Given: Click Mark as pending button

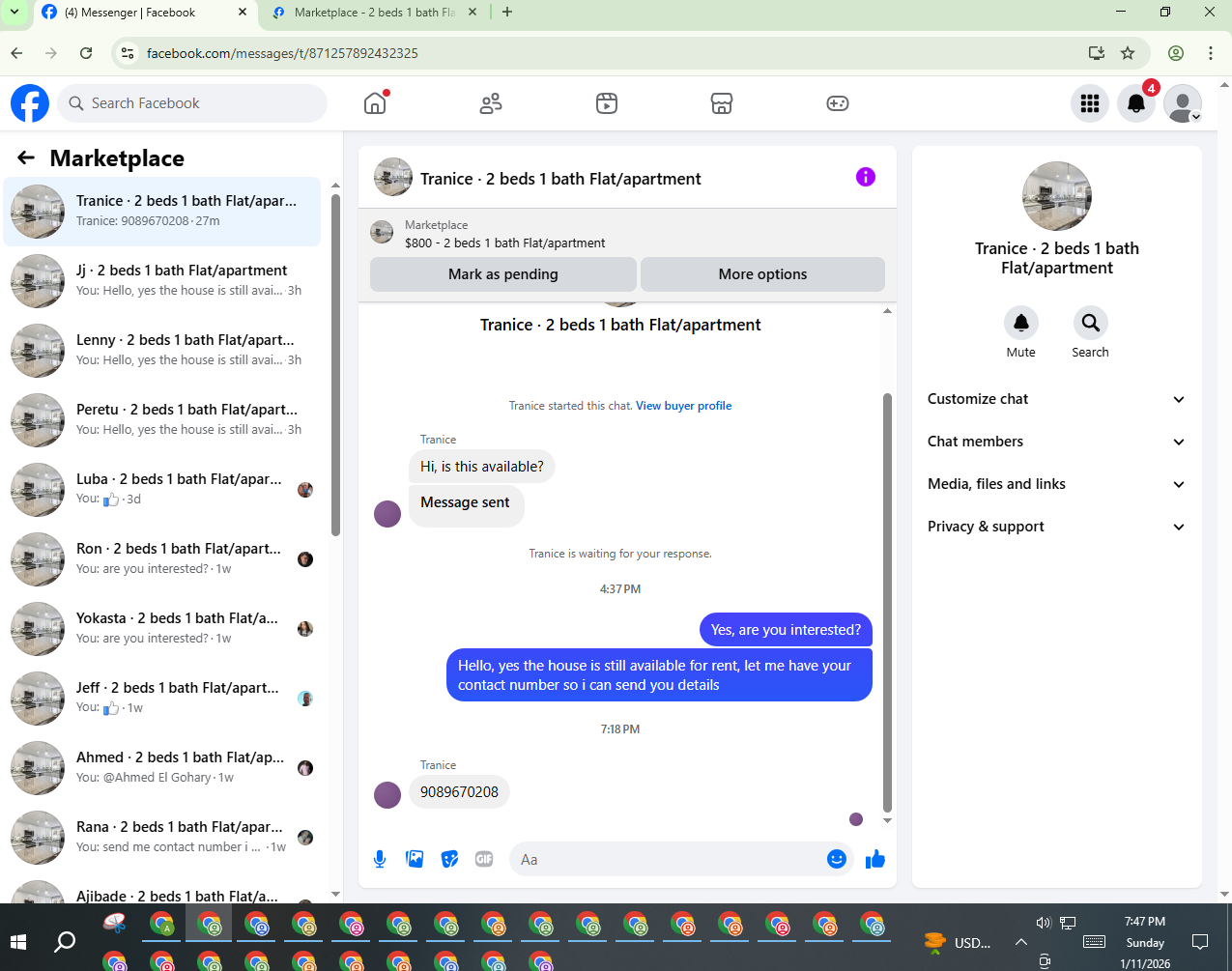Looking at the screenshot, I should point(503,274).
